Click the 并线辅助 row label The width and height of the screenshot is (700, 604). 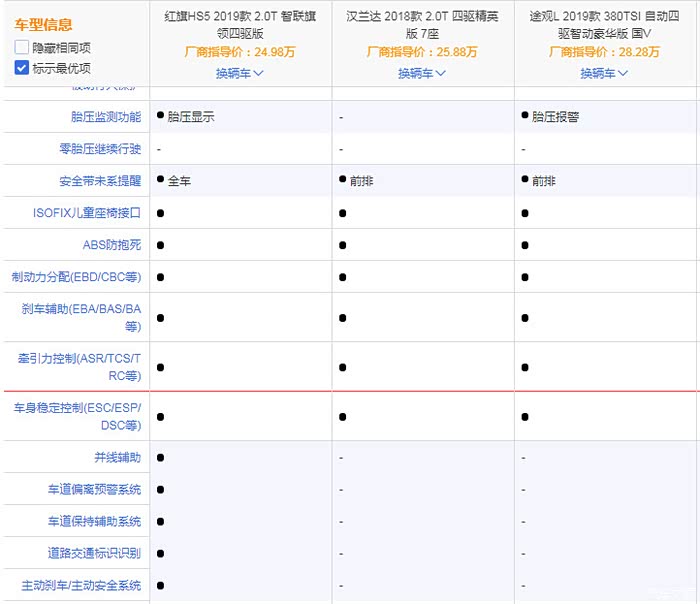pos(117,457)
